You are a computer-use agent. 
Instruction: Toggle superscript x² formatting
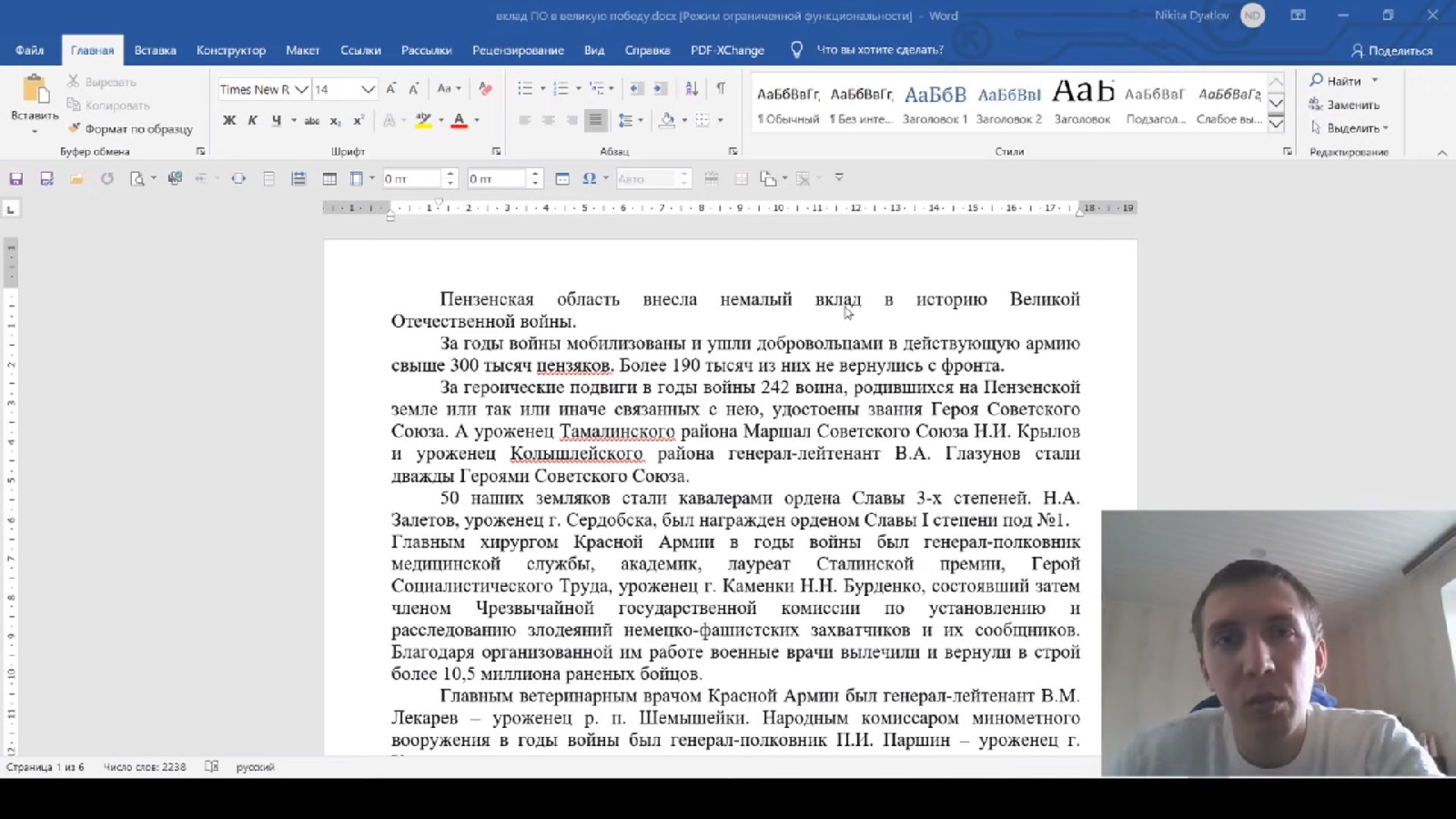(359, 120)
